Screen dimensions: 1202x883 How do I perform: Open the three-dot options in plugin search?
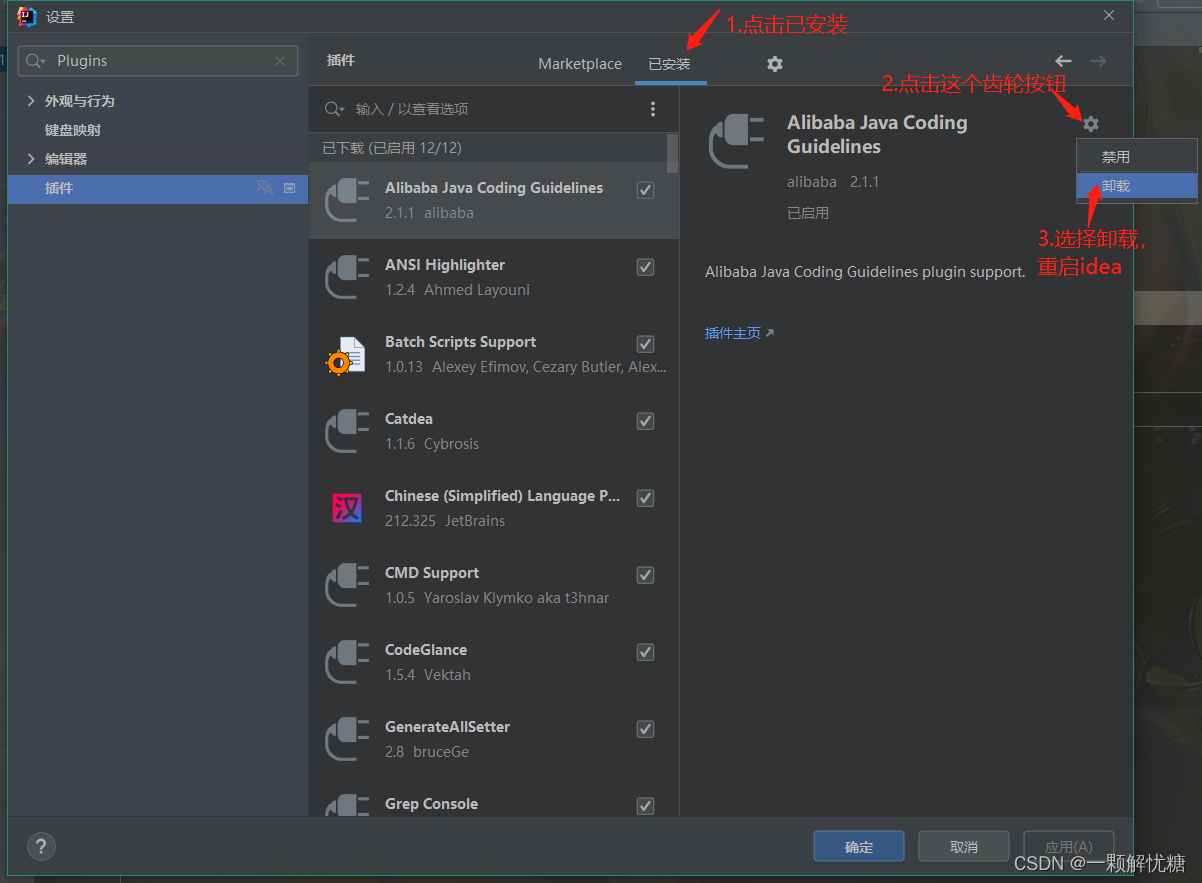653,109
